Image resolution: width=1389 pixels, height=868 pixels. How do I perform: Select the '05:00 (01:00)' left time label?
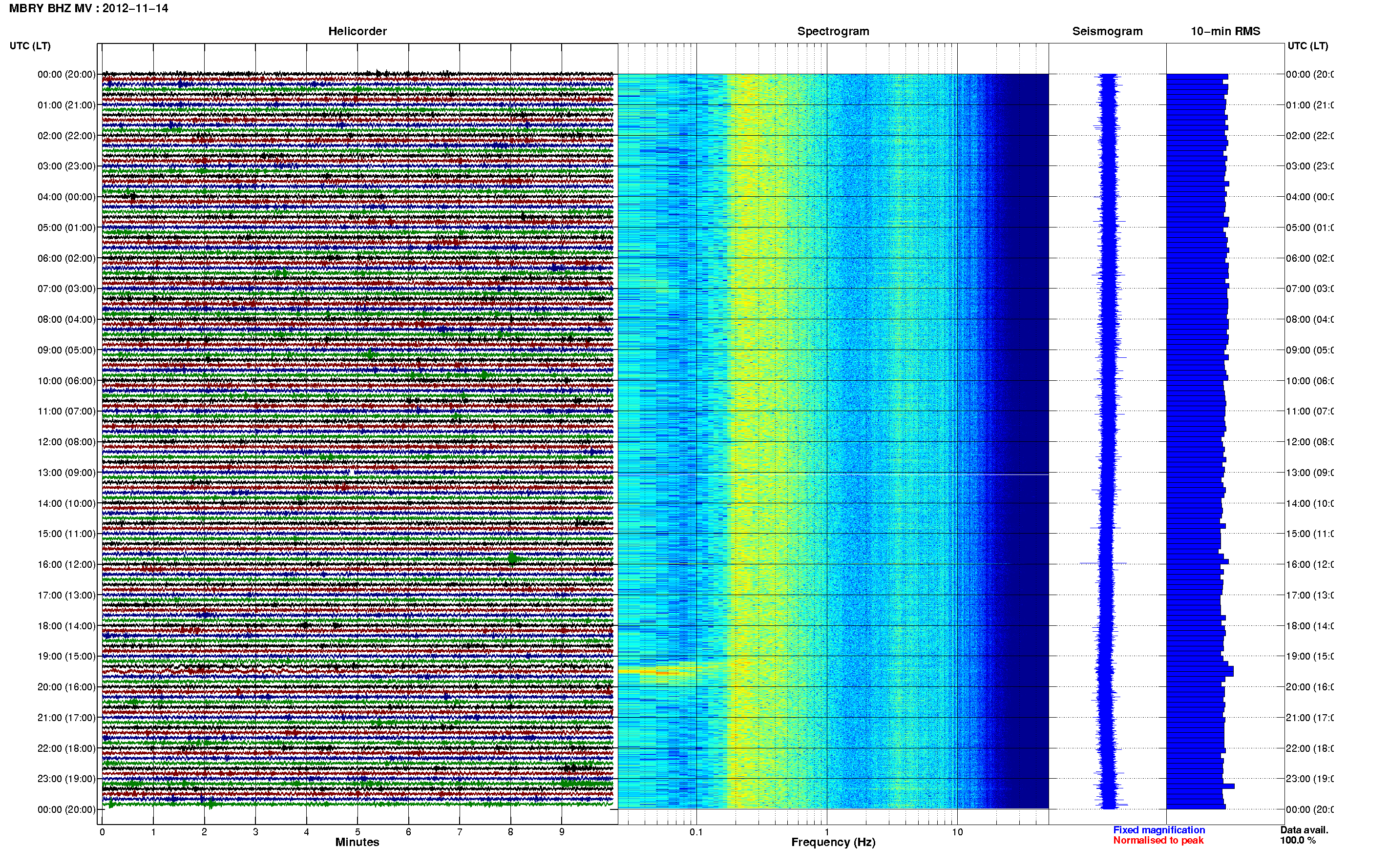(x=66, y=227)
